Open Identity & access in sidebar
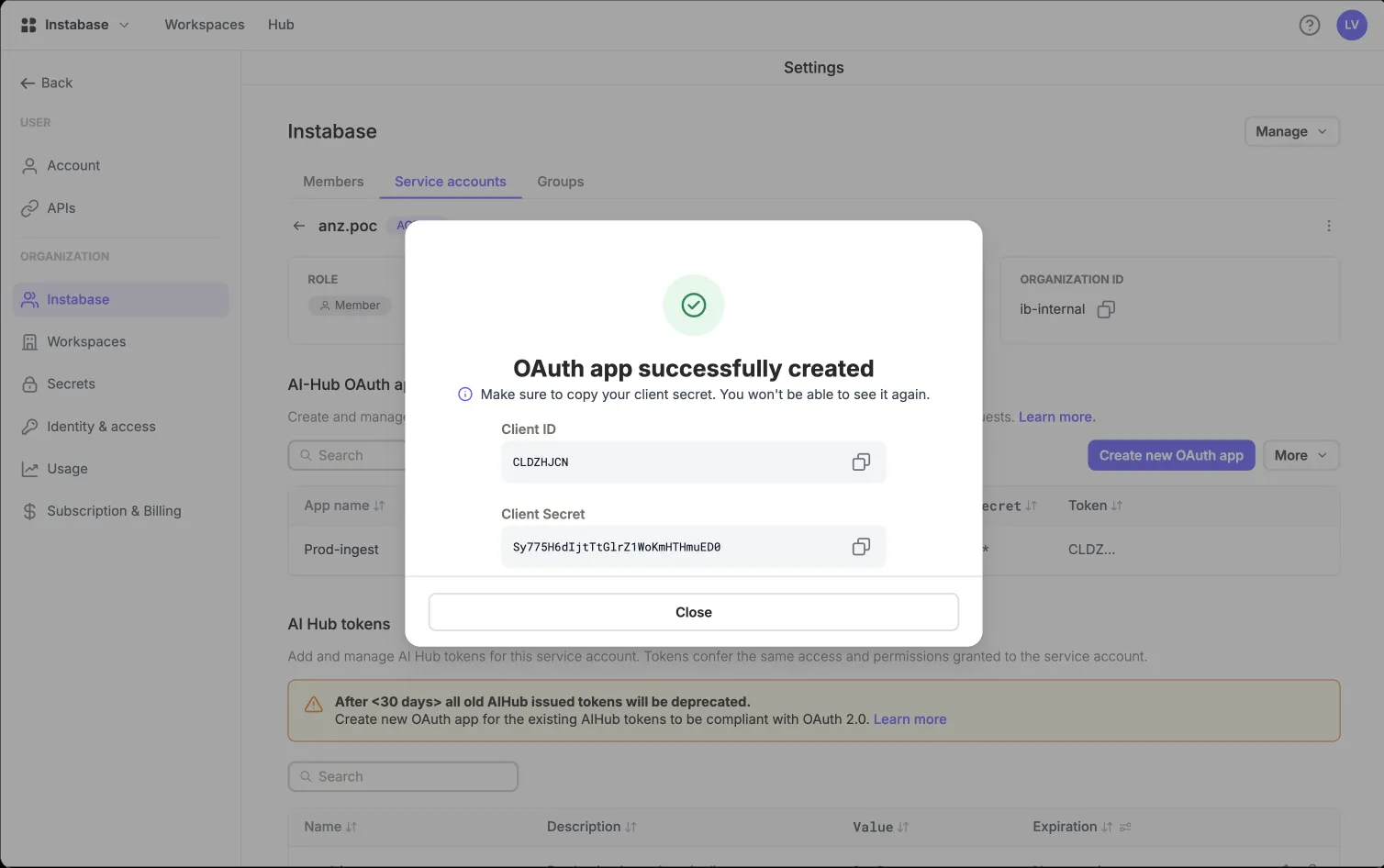Image resolution: width=1384 pixels, height=868 pixels. 120,427
